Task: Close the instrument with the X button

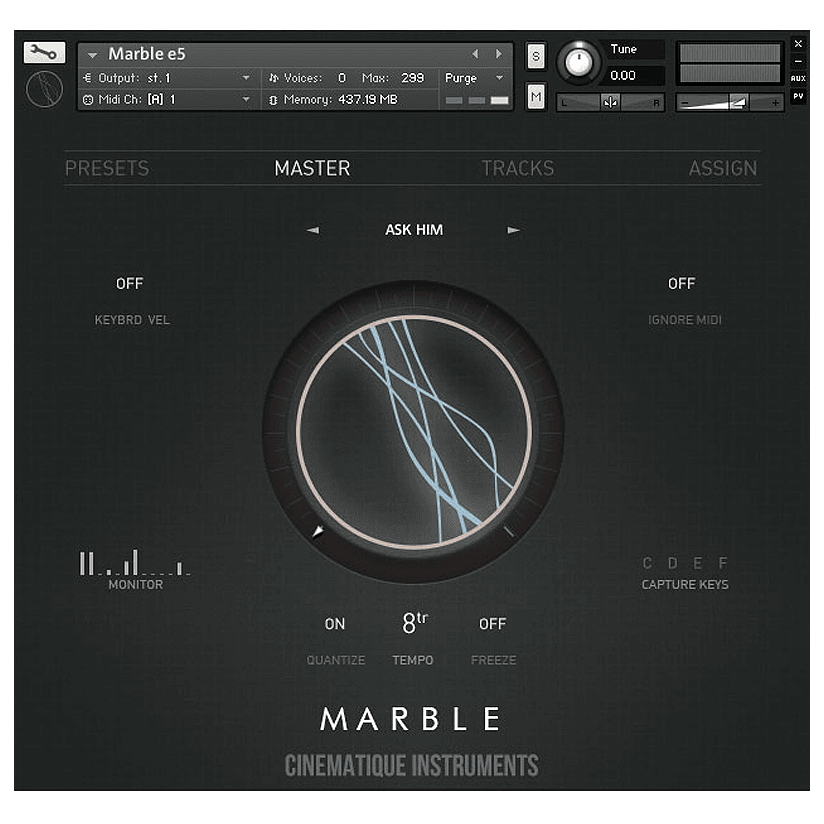Action: click(x=798, y=44)
